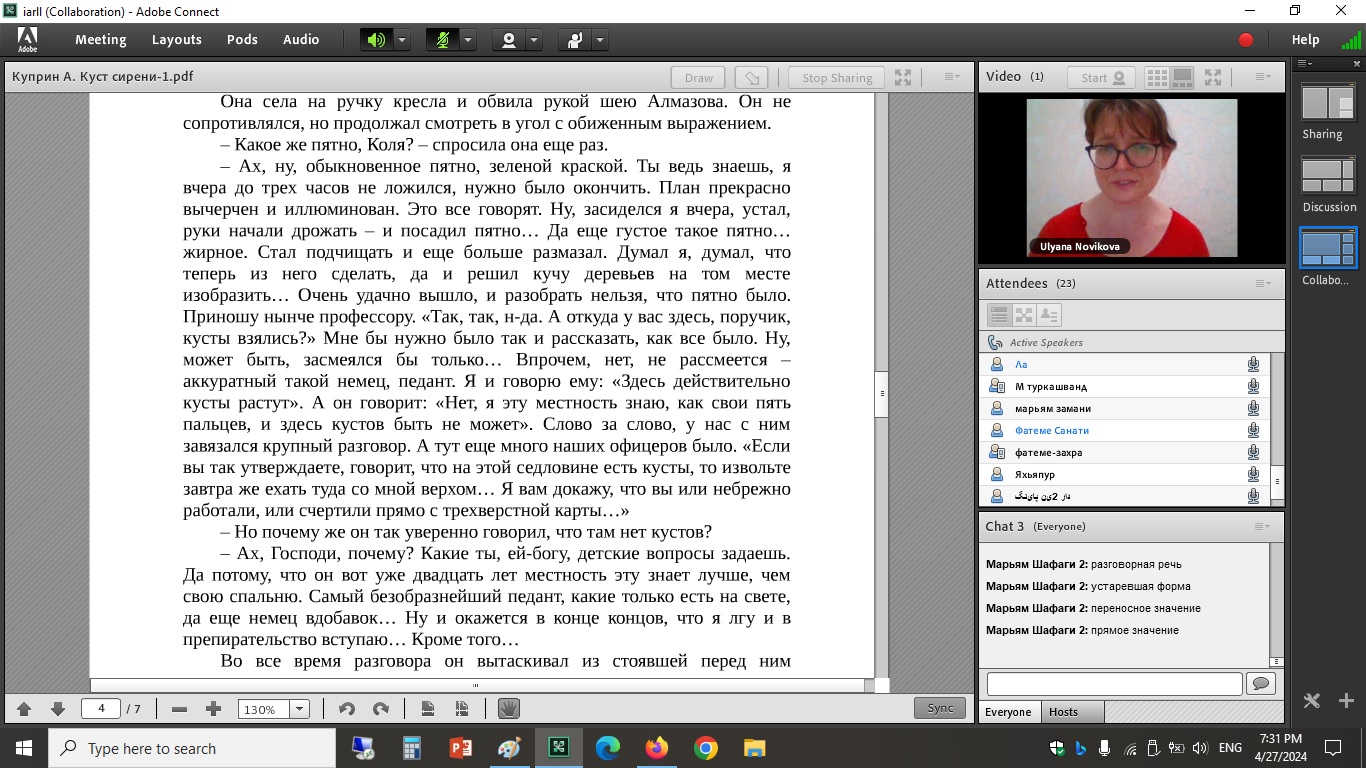Open Chrome from the taskbar

click(706, 747)
